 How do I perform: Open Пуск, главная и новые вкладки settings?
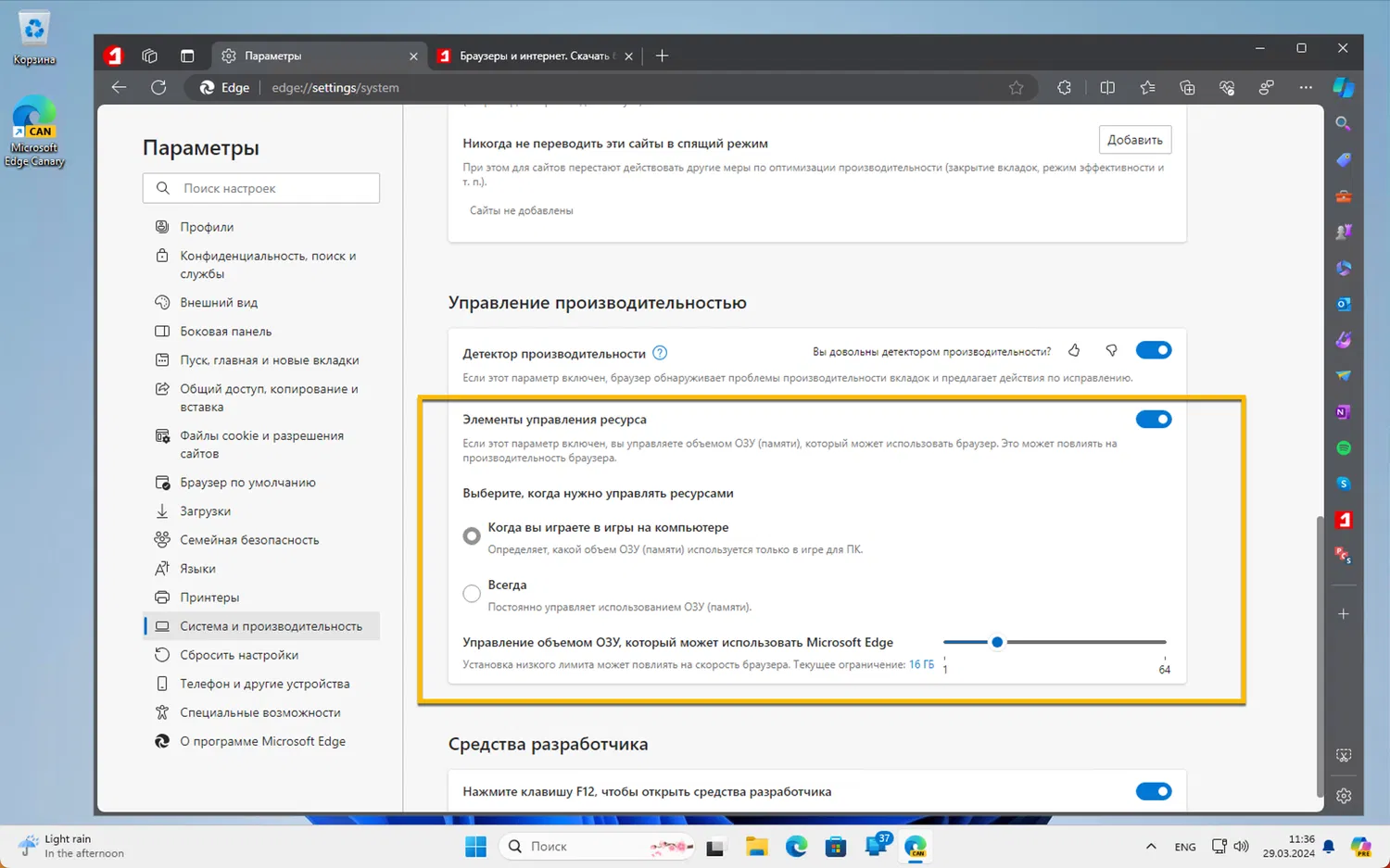pos(261,360)
